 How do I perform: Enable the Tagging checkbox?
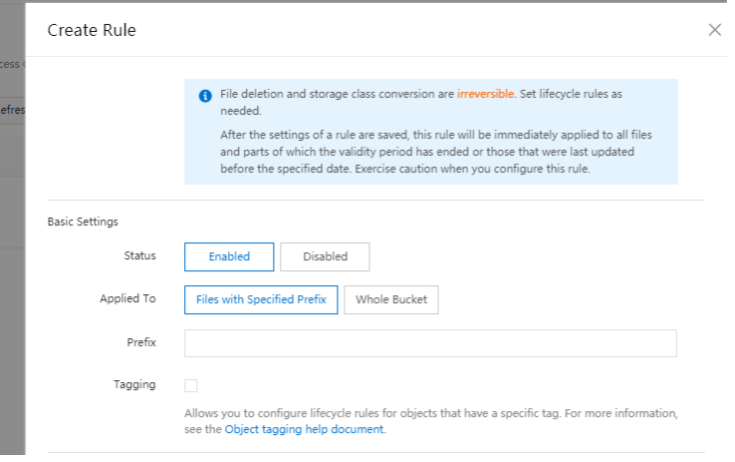[191, 386]
